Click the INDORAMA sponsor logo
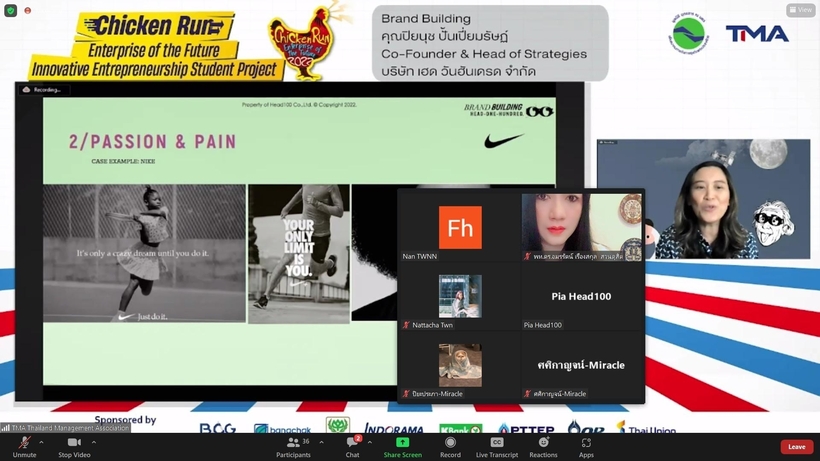Viewport: 820px width, 461px height. coord(394,429)
